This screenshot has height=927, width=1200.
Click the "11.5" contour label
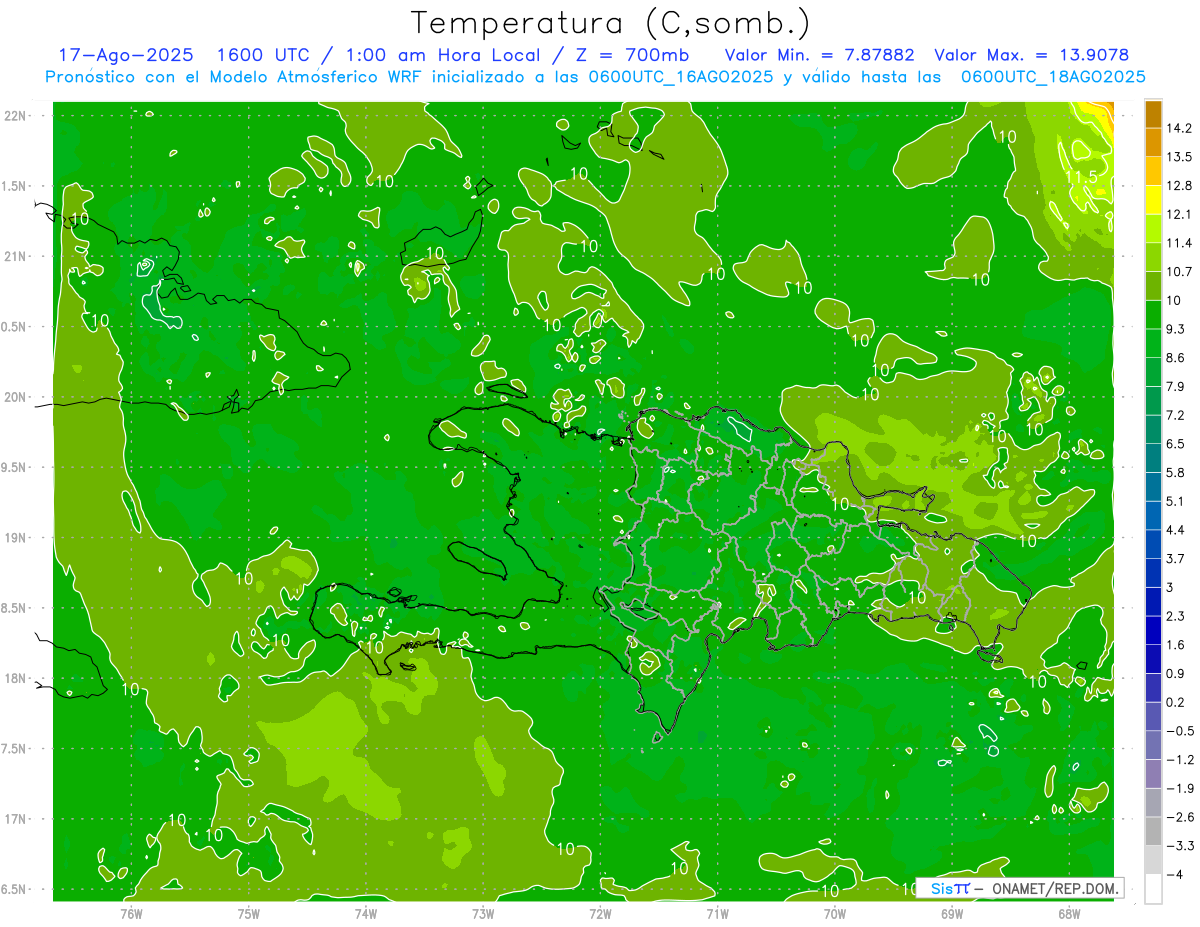pos(1081,177)
